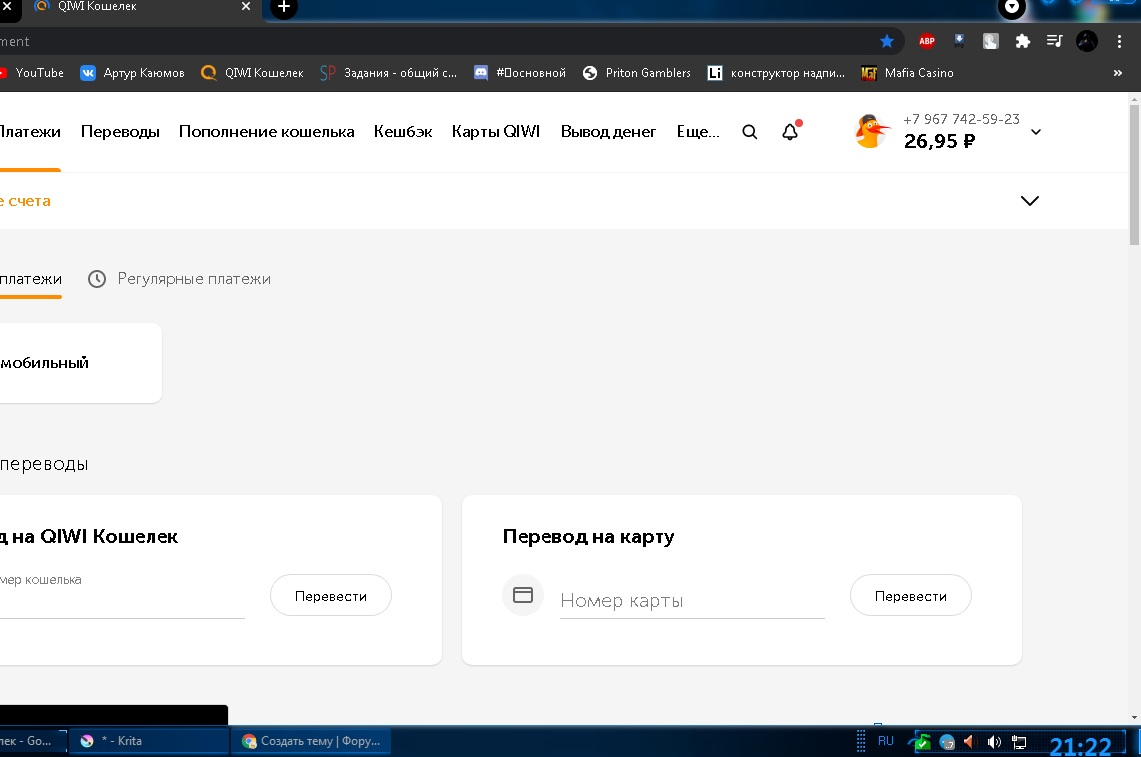Open Mafia Casino bookmark
Viewport: 1141px width, 757px height.
(x=907, y=73)
